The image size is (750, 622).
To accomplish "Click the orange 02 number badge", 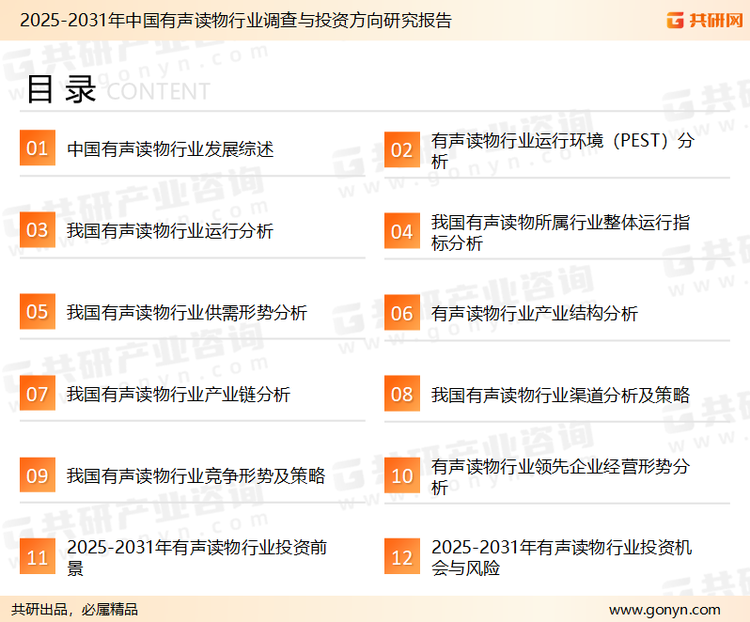I will click(x=402, y=150).
